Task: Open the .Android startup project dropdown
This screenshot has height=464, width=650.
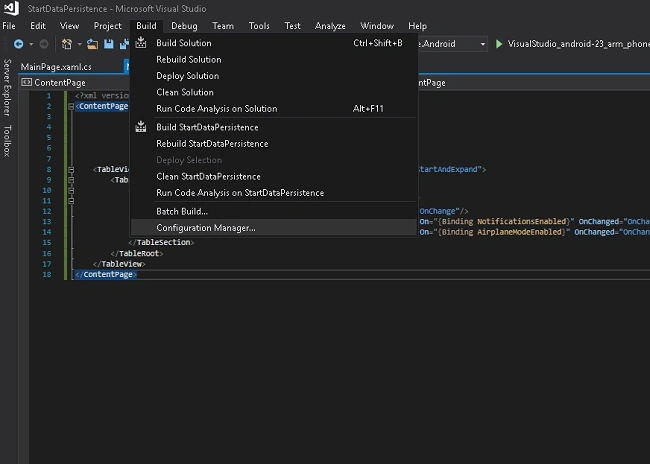Action: (x=483, y=44)
